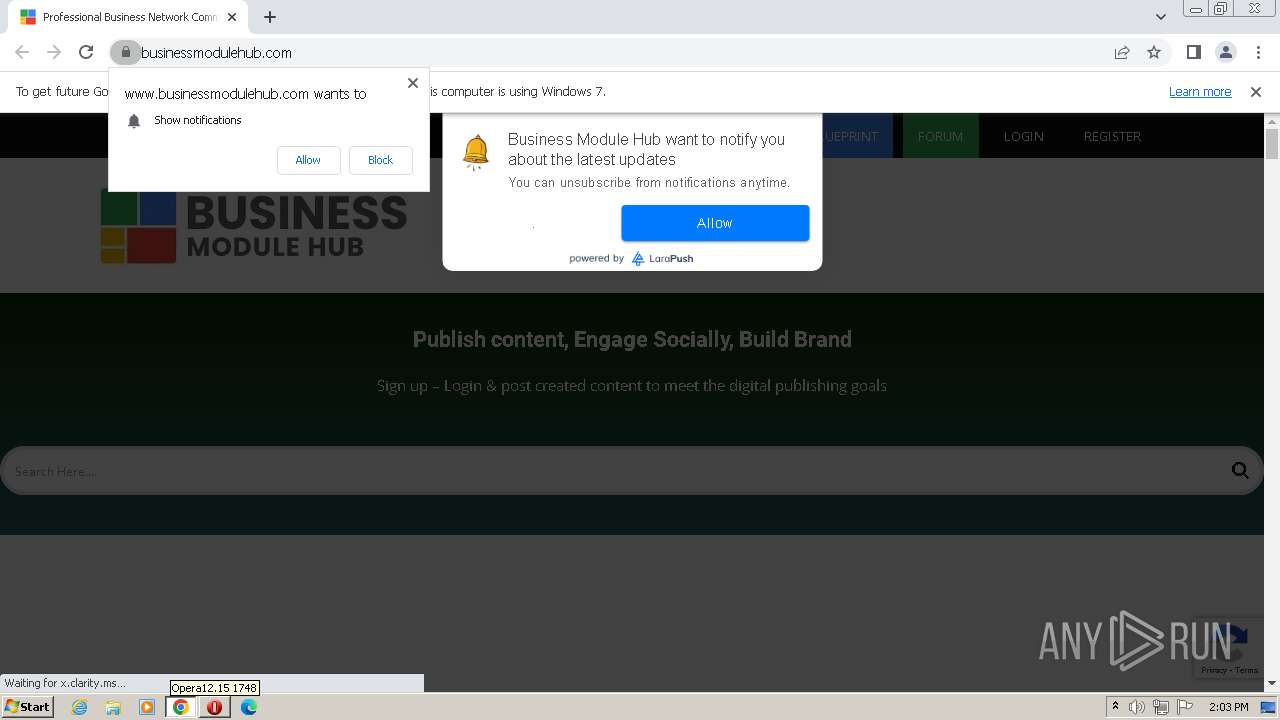Click the Learn more link in the info bar
This screenshot has height=720, width=1280.
[1200, 91]
